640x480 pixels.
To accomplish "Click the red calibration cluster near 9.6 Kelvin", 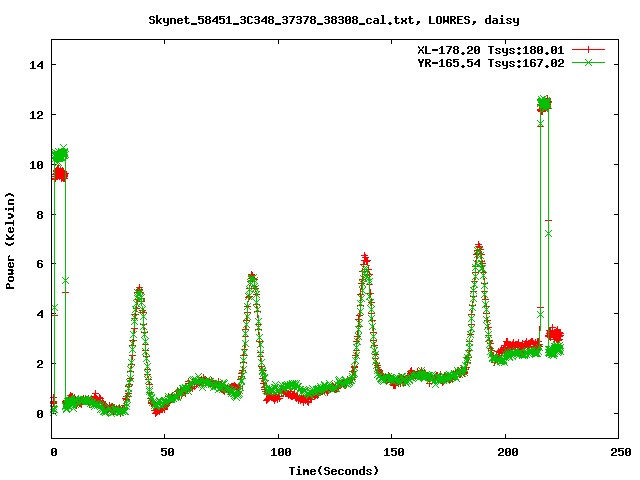I will coord(60,175).
